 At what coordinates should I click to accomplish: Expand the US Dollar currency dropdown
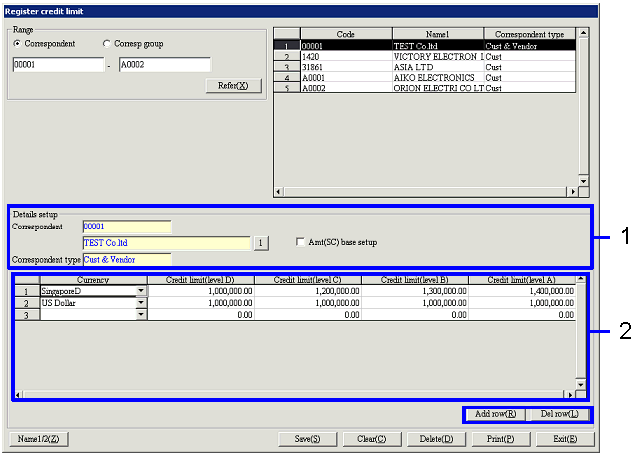point(140,302)
